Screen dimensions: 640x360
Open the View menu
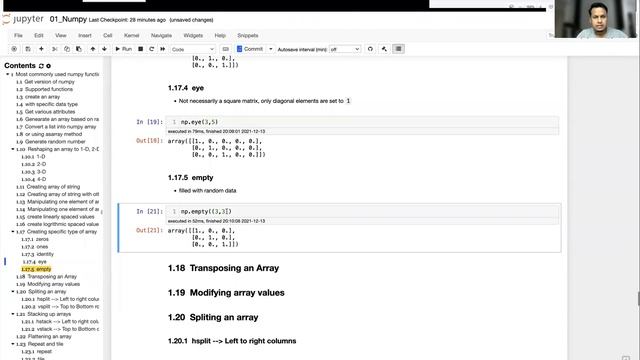pyautogui.click(x=60, y=36)
